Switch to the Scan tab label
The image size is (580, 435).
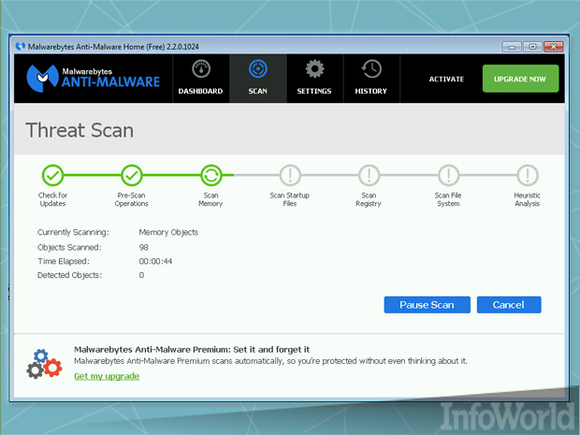click(x=258, y=91)
